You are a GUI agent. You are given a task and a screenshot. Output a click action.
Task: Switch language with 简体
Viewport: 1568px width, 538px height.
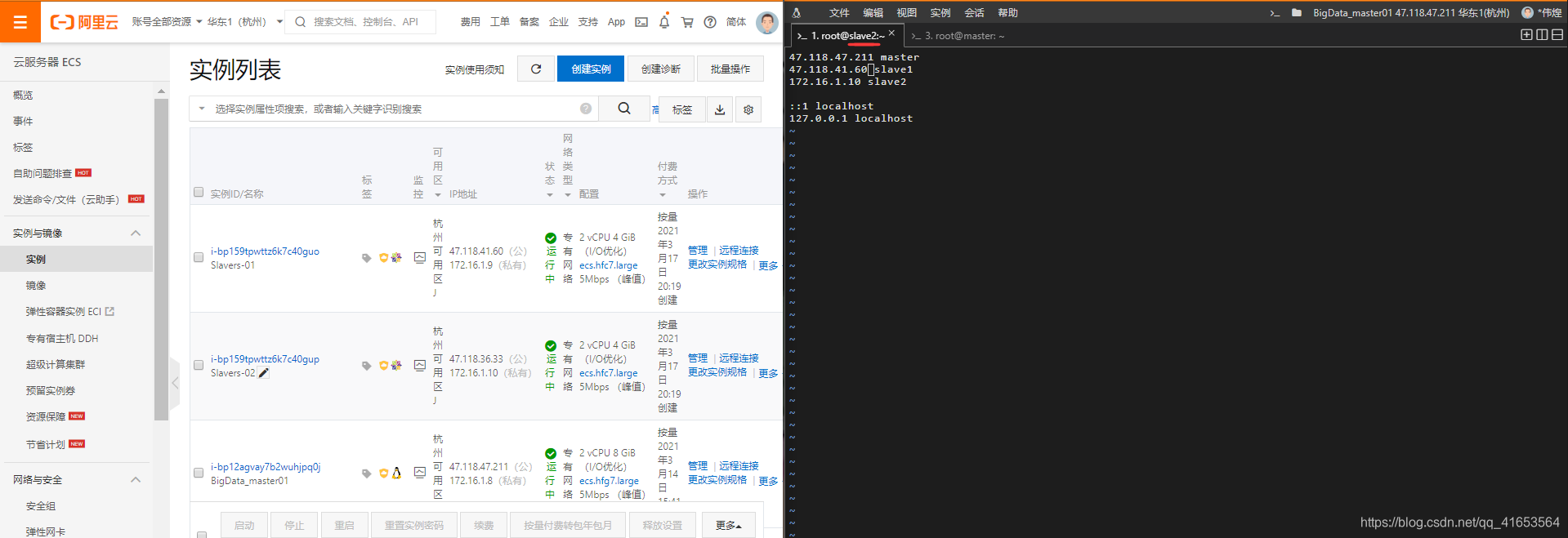[x=736, y=22]
